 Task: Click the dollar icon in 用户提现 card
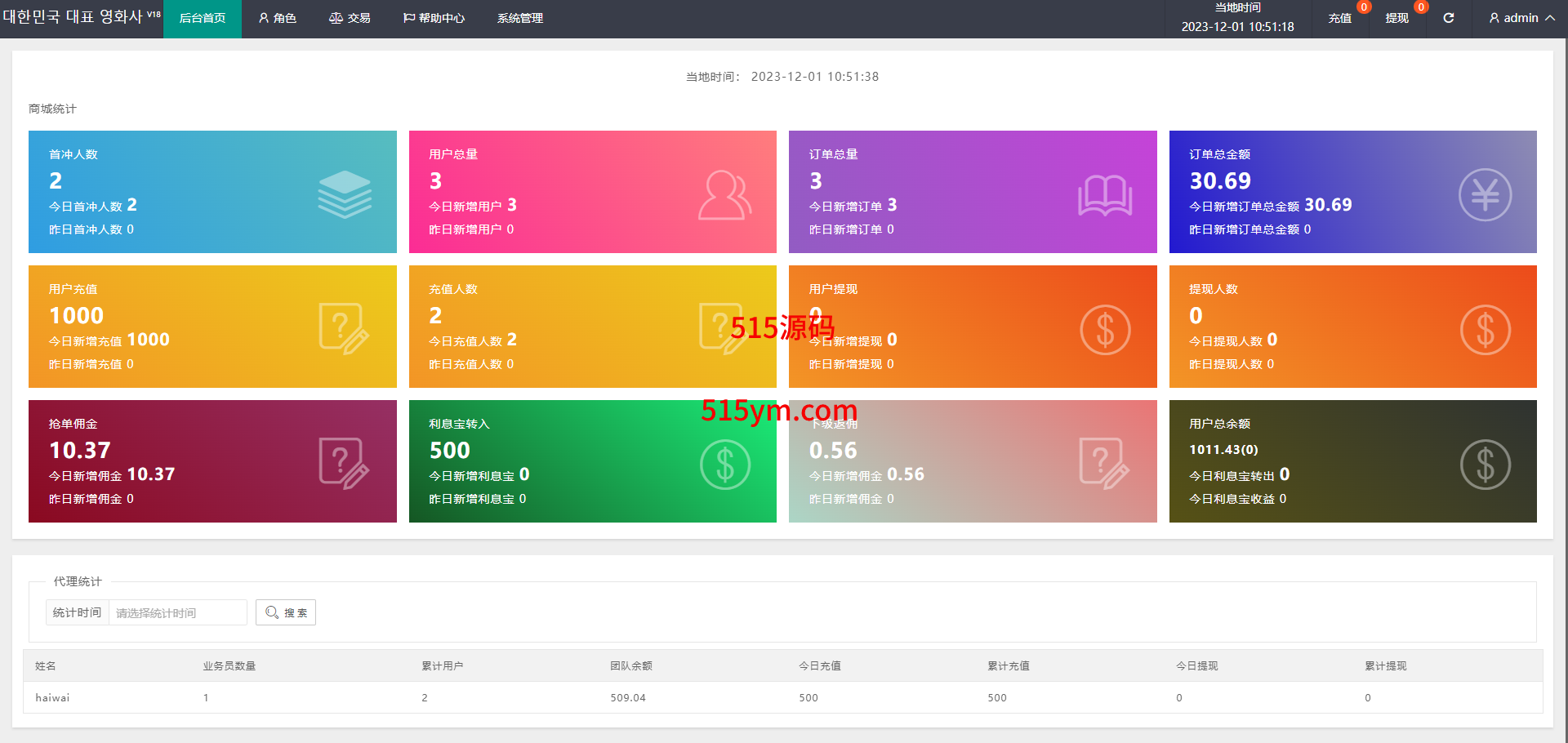tap(1105, 330)
